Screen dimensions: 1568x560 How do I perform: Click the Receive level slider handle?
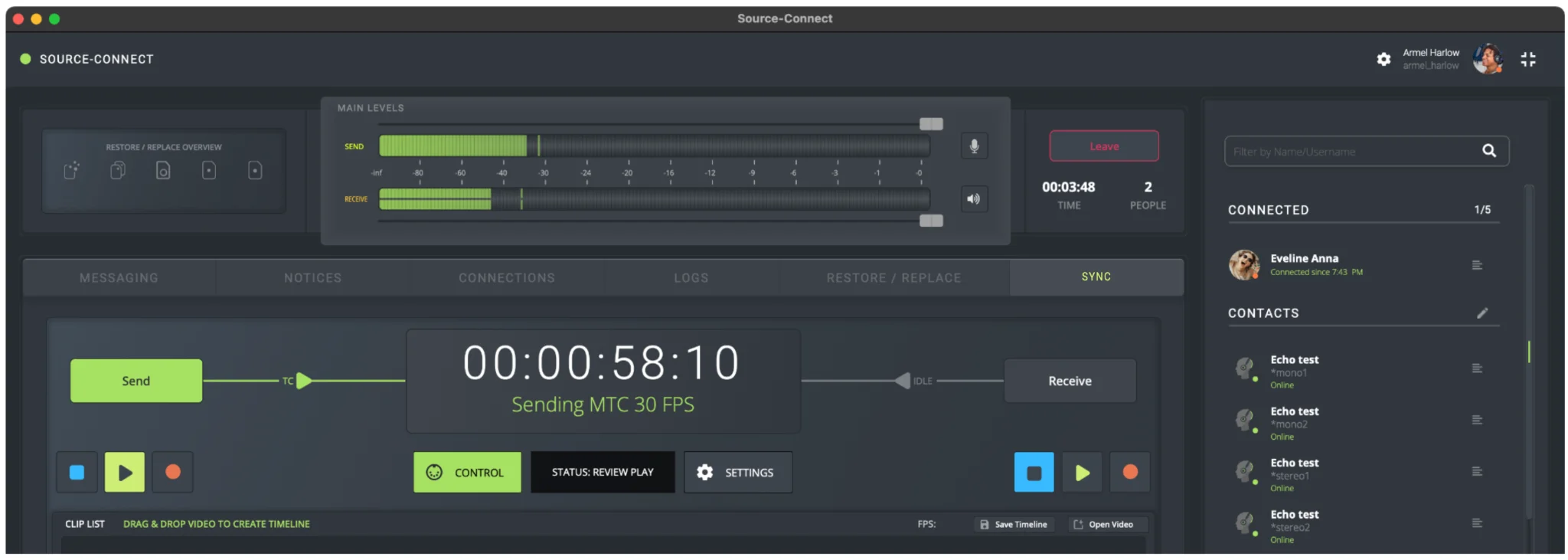(931, 221)
